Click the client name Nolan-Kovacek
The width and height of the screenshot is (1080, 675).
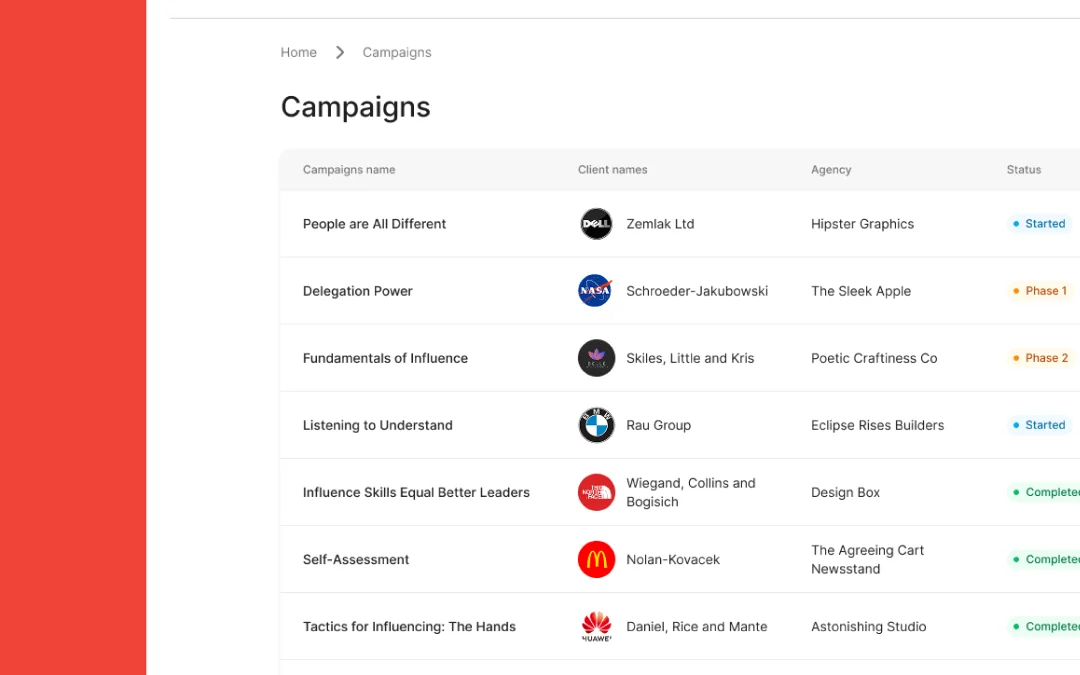tap(672, 559)
